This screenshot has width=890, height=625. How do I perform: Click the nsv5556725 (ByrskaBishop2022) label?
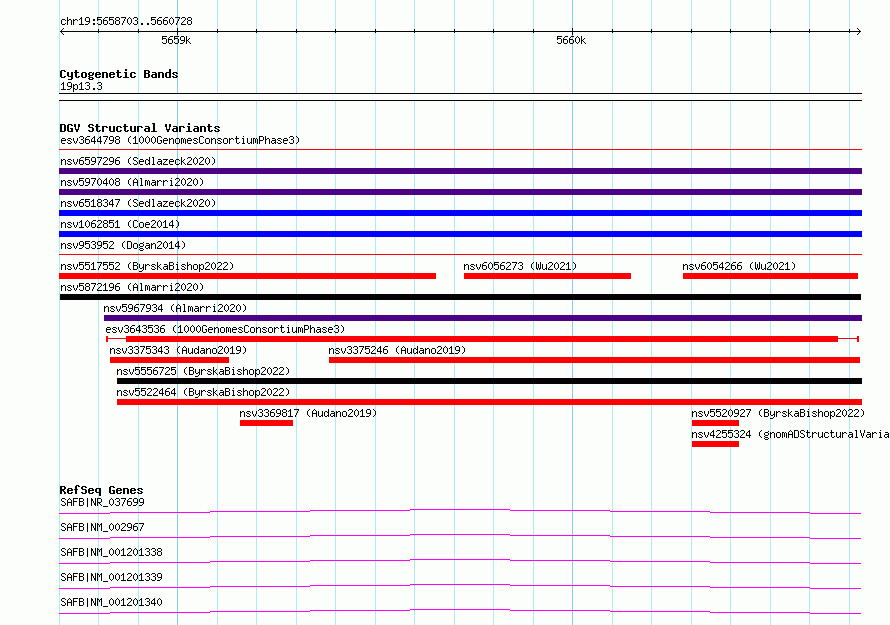[x=203, y=371]
